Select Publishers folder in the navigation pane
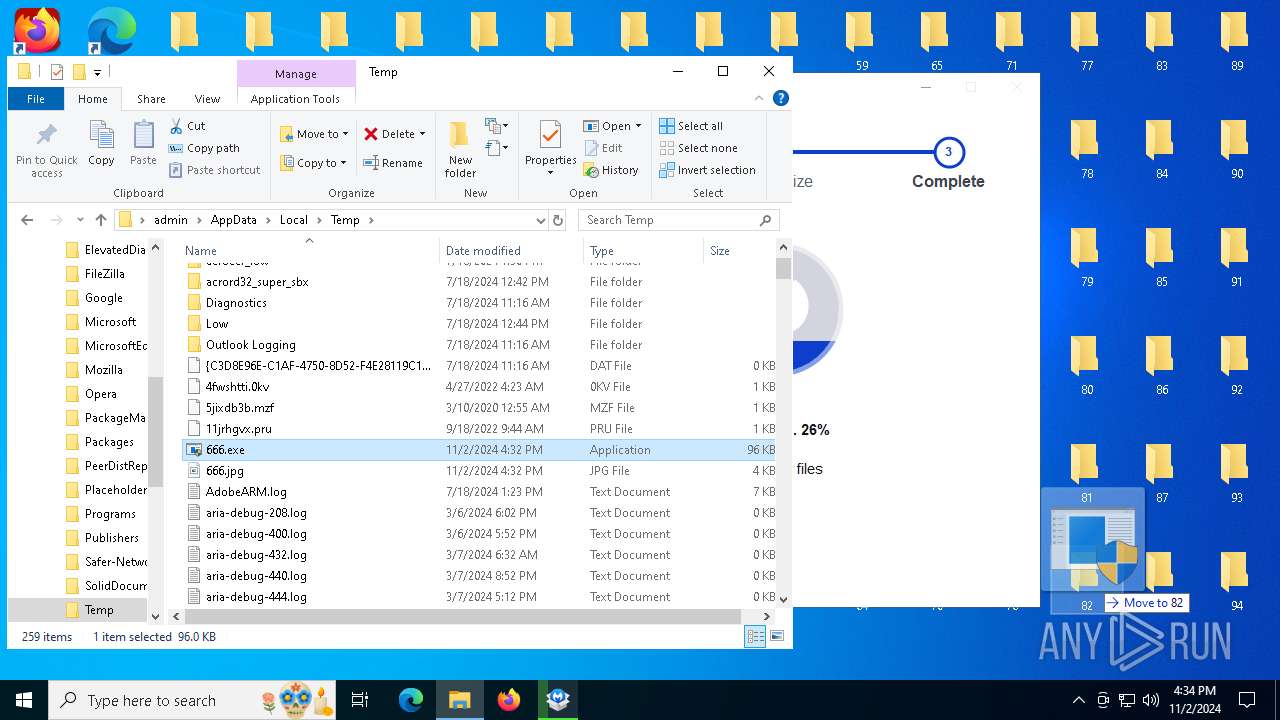This screenshot has width=1280, height=720. coord(112,538)
